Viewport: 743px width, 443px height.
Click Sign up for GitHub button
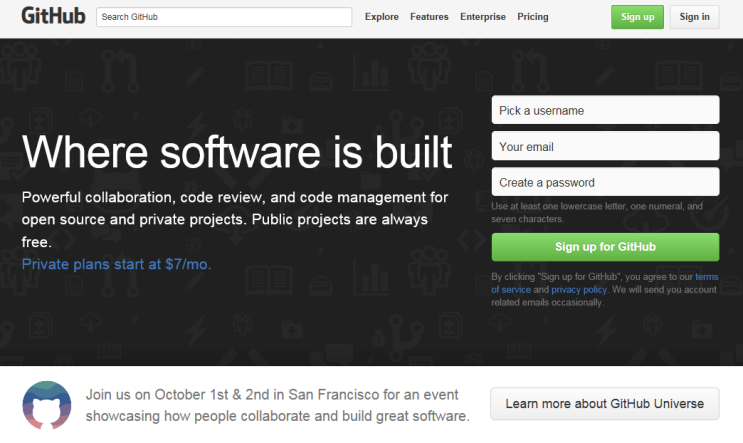click(605, 247)
